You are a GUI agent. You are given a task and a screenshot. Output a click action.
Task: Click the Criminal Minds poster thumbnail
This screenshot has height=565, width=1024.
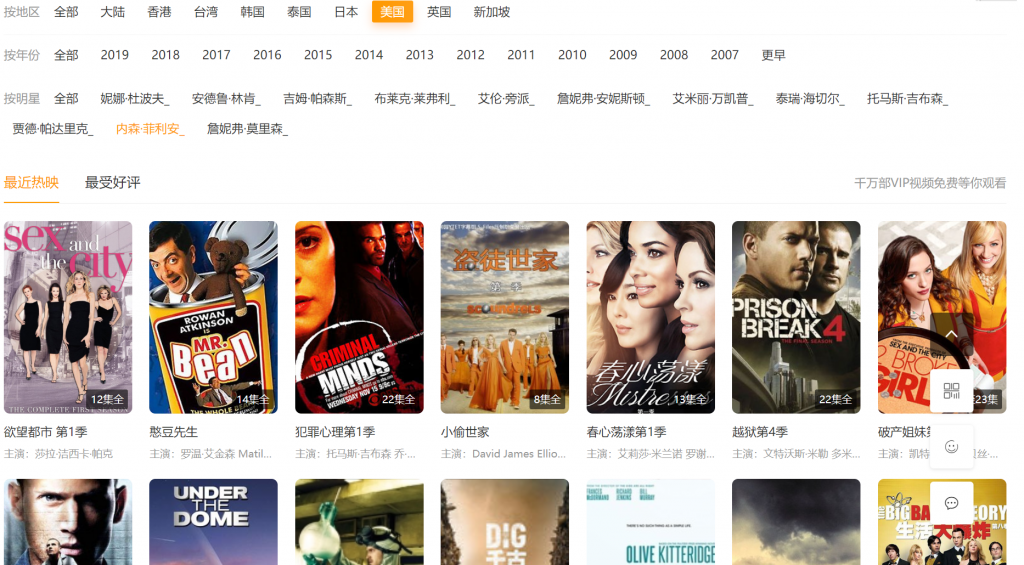[x=359, y=317]
